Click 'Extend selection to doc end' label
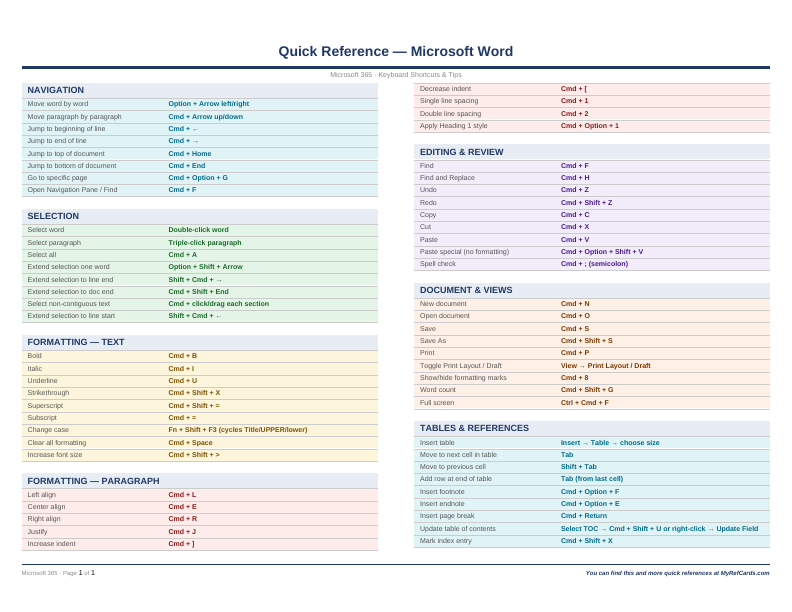Viewport: 792px width, 612px height. pos(70,292)
